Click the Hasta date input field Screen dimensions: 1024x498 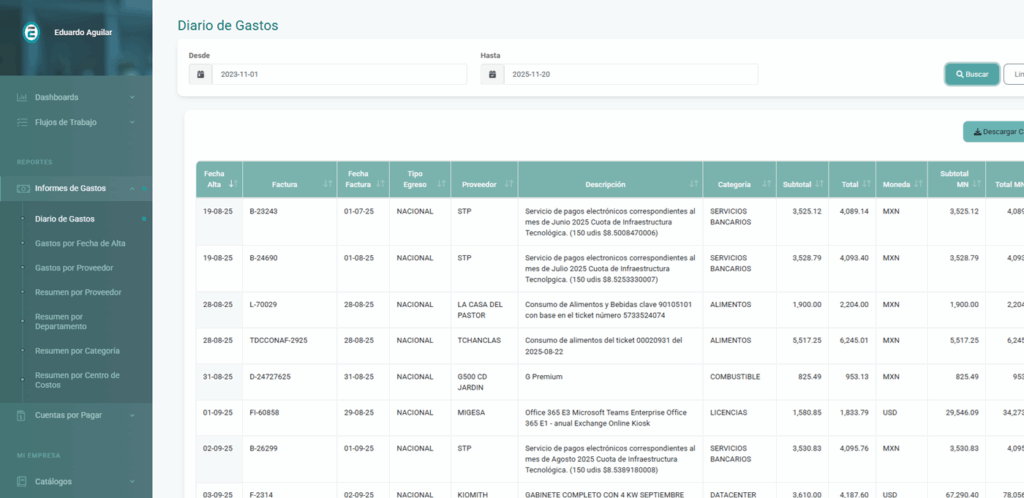tap(630, 75)
